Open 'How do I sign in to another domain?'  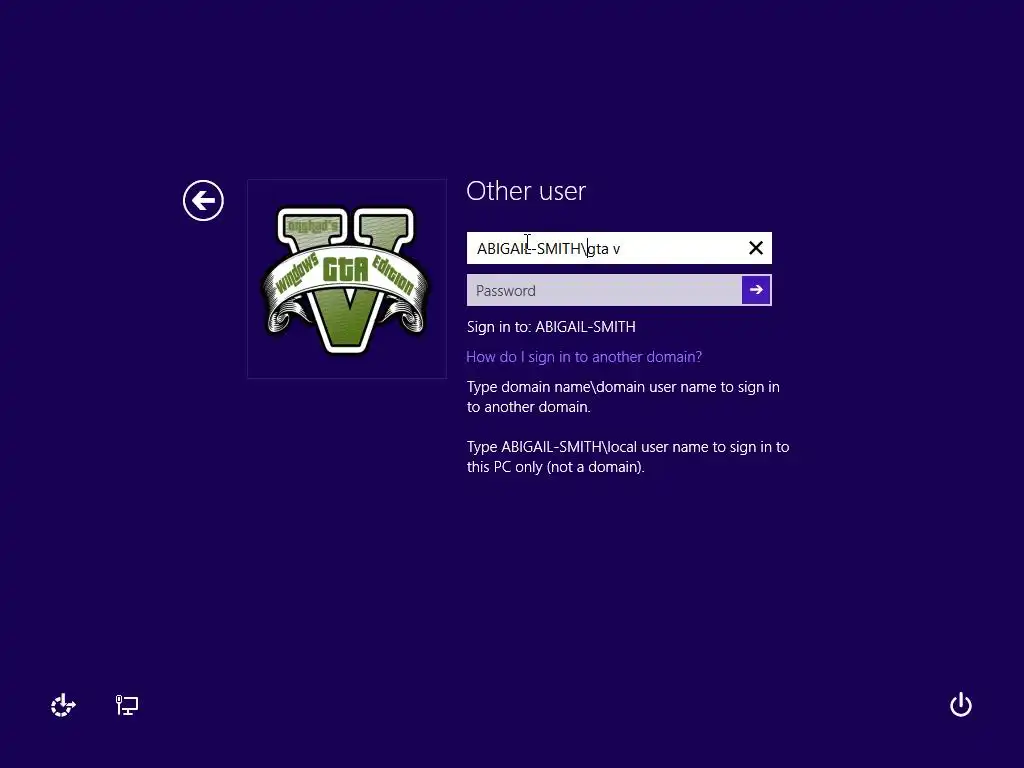click(584, 357)
